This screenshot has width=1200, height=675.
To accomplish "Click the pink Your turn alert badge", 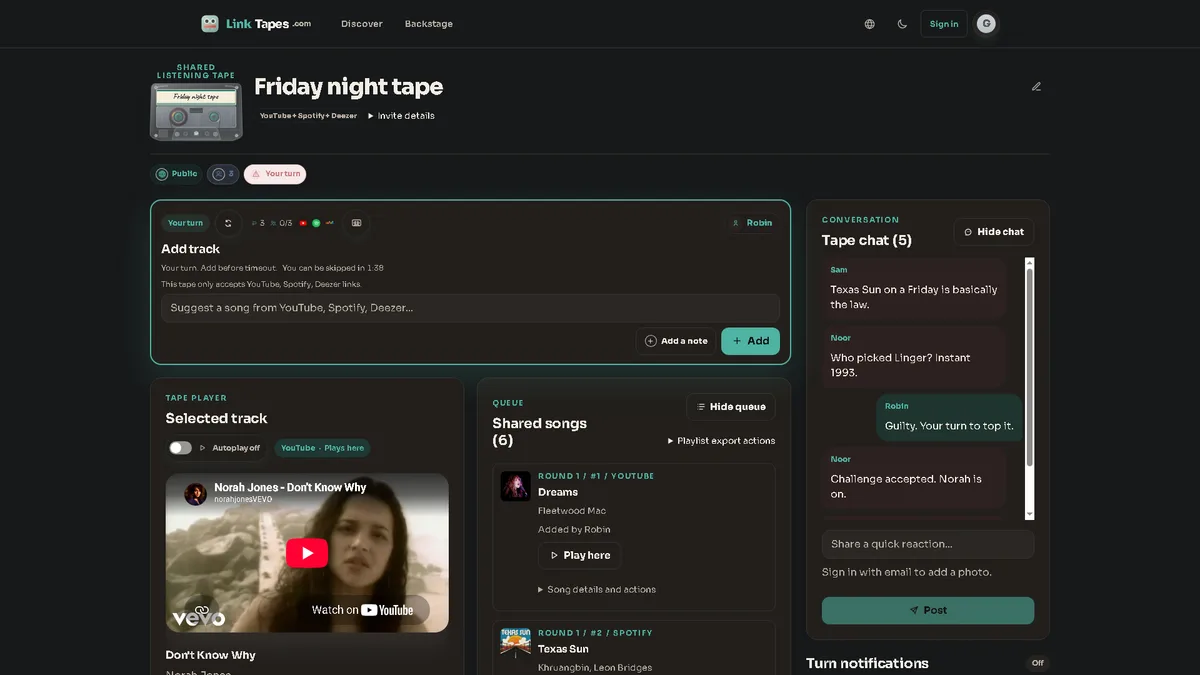I will [275, 174].
